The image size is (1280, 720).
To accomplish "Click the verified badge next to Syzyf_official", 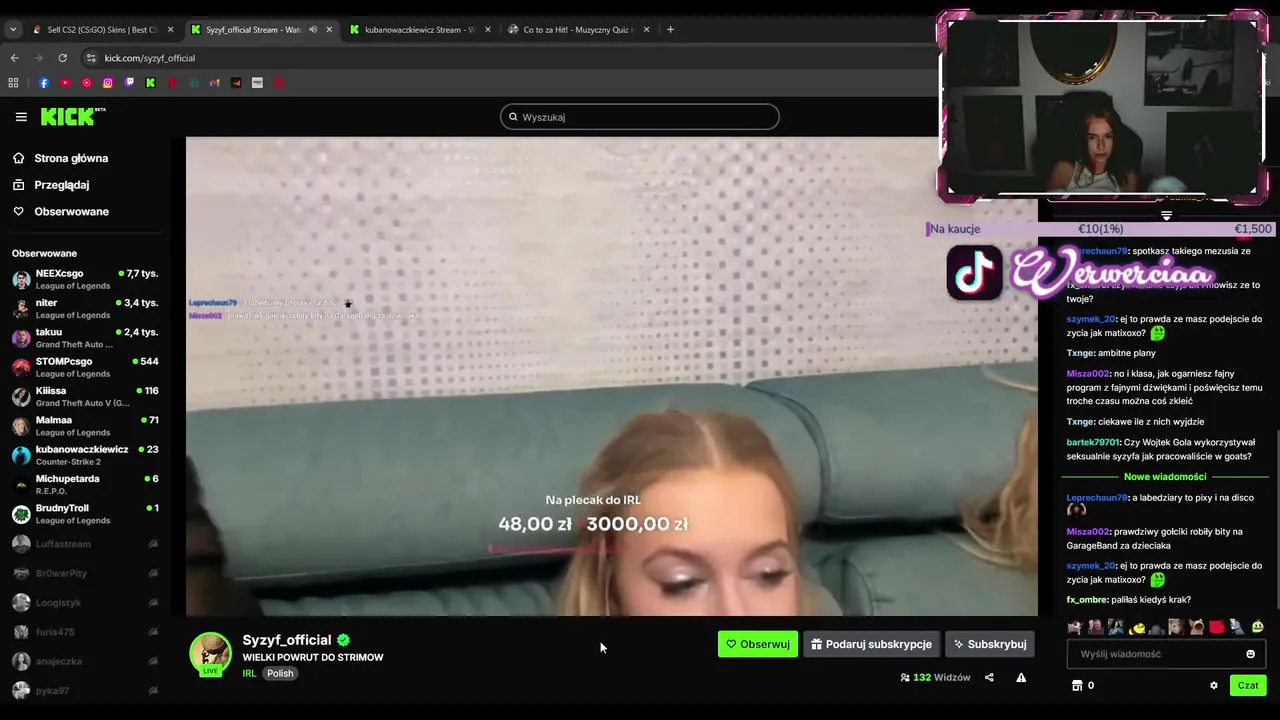I will 344,640.
